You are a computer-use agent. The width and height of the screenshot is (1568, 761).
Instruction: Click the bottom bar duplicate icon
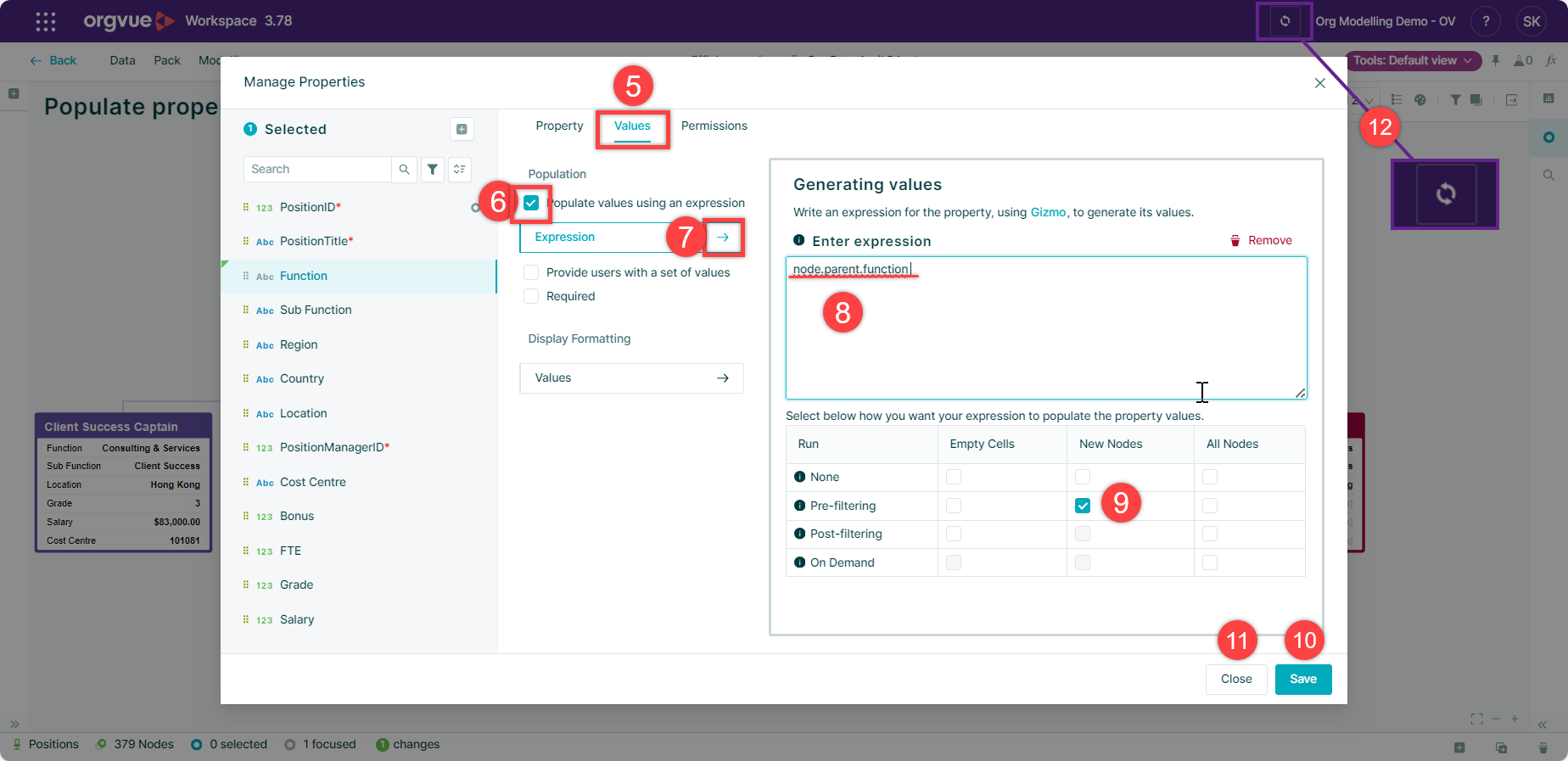tap(1501, 747)
